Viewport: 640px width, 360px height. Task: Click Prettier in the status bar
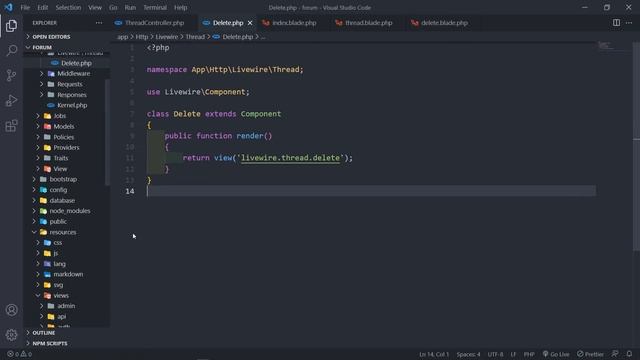click(x=590, y=354)
